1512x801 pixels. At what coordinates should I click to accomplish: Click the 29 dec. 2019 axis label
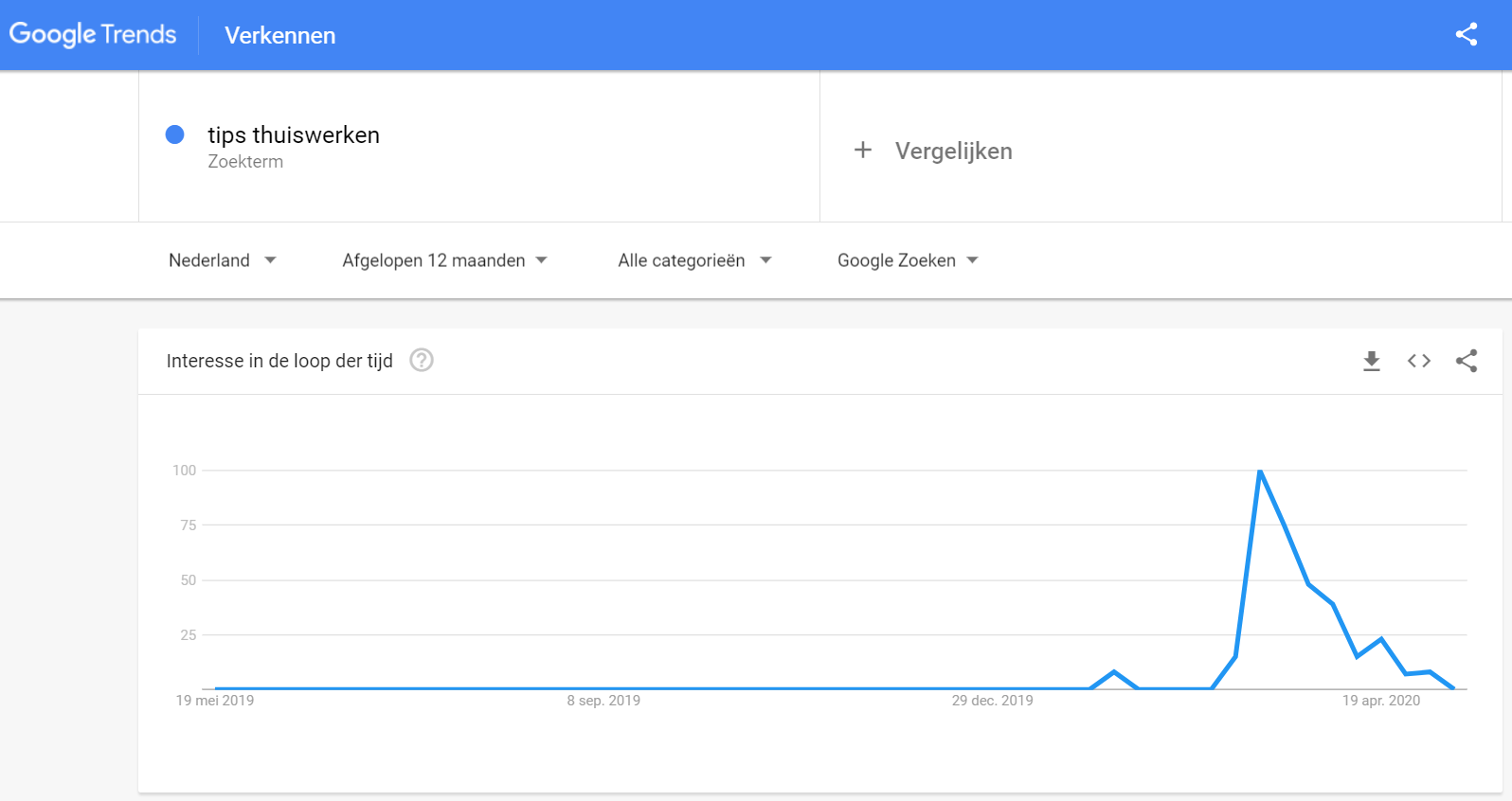[992, 701]
